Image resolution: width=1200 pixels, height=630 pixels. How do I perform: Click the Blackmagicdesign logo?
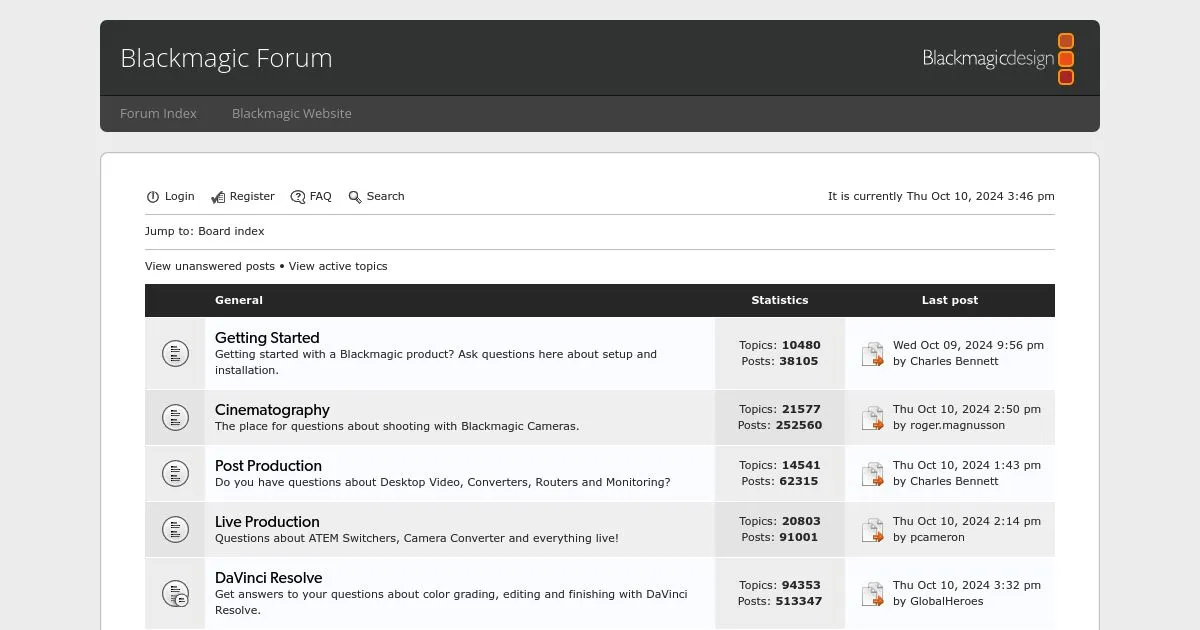(x=998, y=59)
